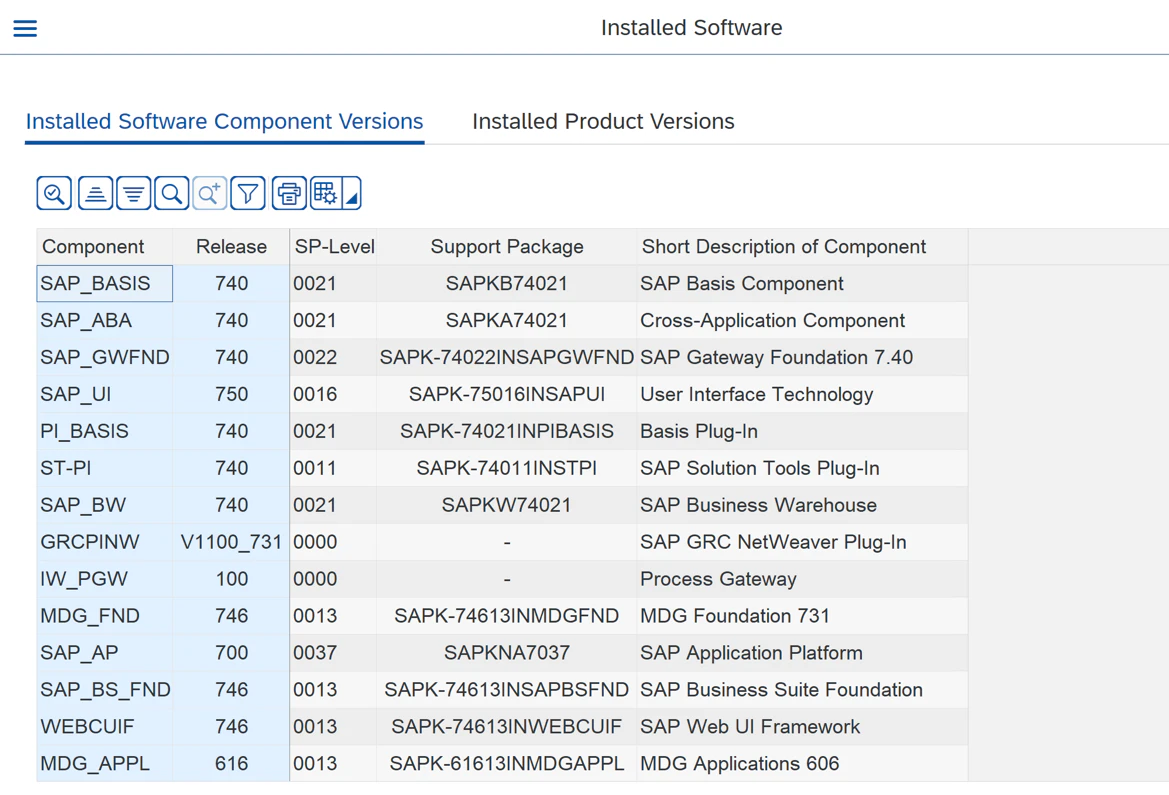Click support package SAPKNA7037
This screenshot has width=1169, height=795.
[507, 653]
